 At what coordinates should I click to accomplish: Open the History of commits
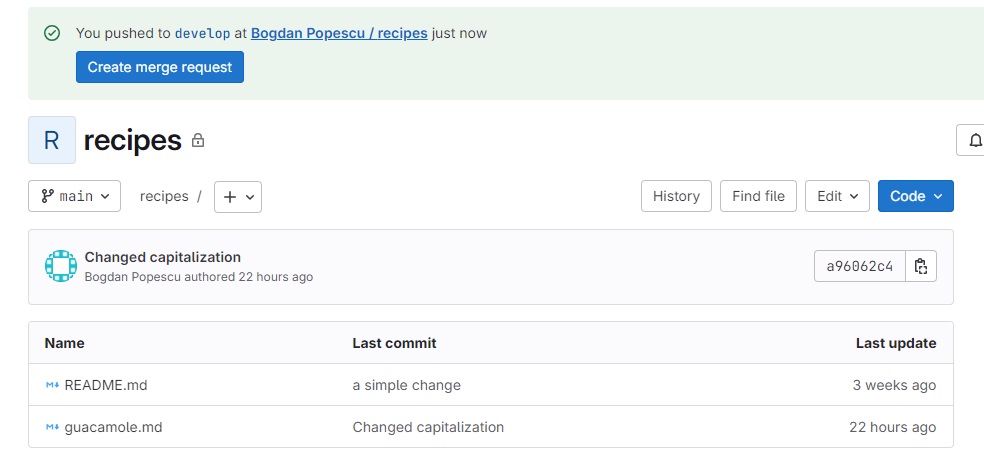pos(676,196)
